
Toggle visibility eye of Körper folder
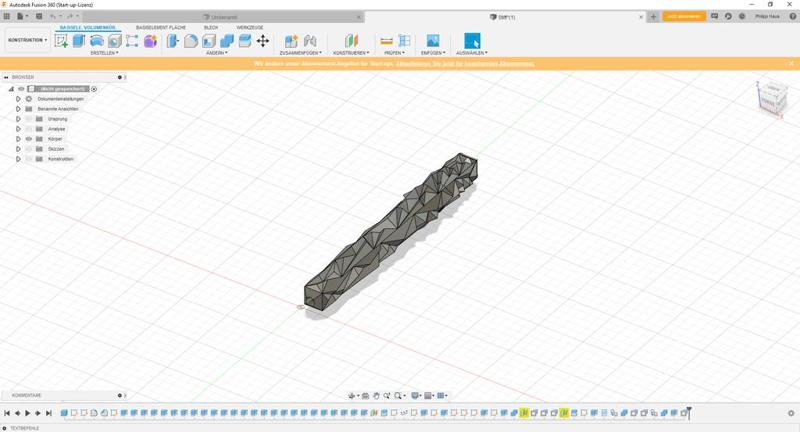tap(28, 139)
